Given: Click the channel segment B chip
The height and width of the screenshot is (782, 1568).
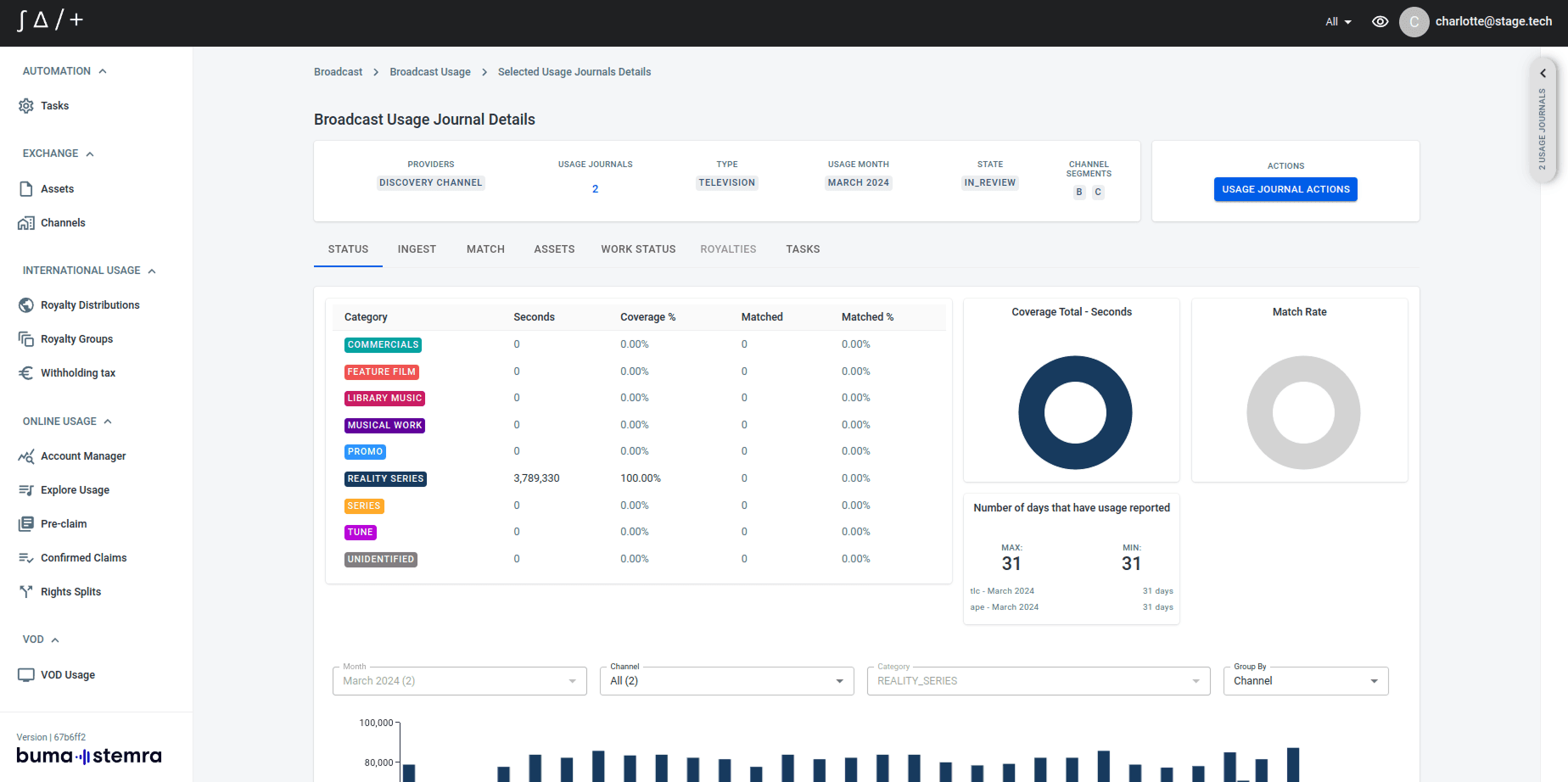Looking at the screenshot, I should coord(1079,192).
